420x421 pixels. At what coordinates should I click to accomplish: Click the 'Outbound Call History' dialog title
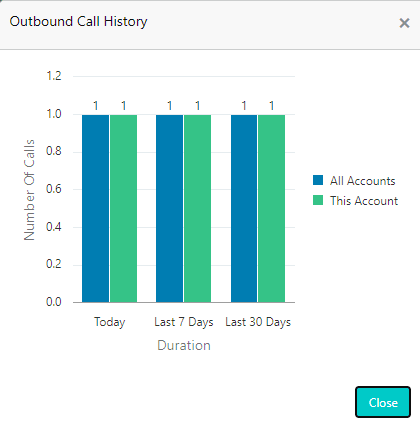click(x=78, y=22)
